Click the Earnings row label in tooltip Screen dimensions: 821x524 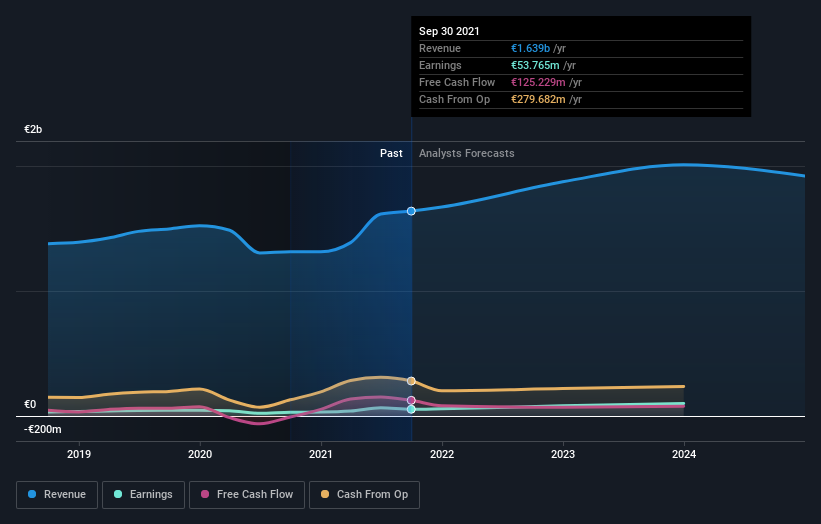[440, 65]
